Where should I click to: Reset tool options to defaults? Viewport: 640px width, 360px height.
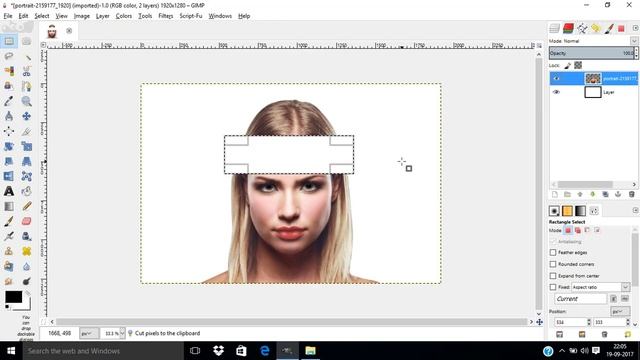[627, 334]
